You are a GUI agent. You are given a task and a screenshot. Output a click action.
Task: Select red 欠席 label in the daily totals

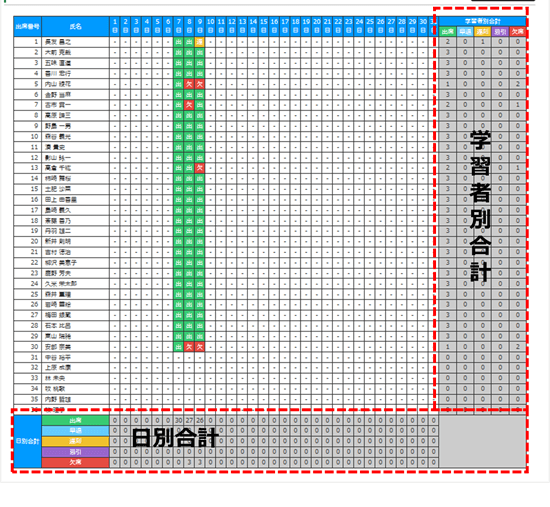[75, 462]
